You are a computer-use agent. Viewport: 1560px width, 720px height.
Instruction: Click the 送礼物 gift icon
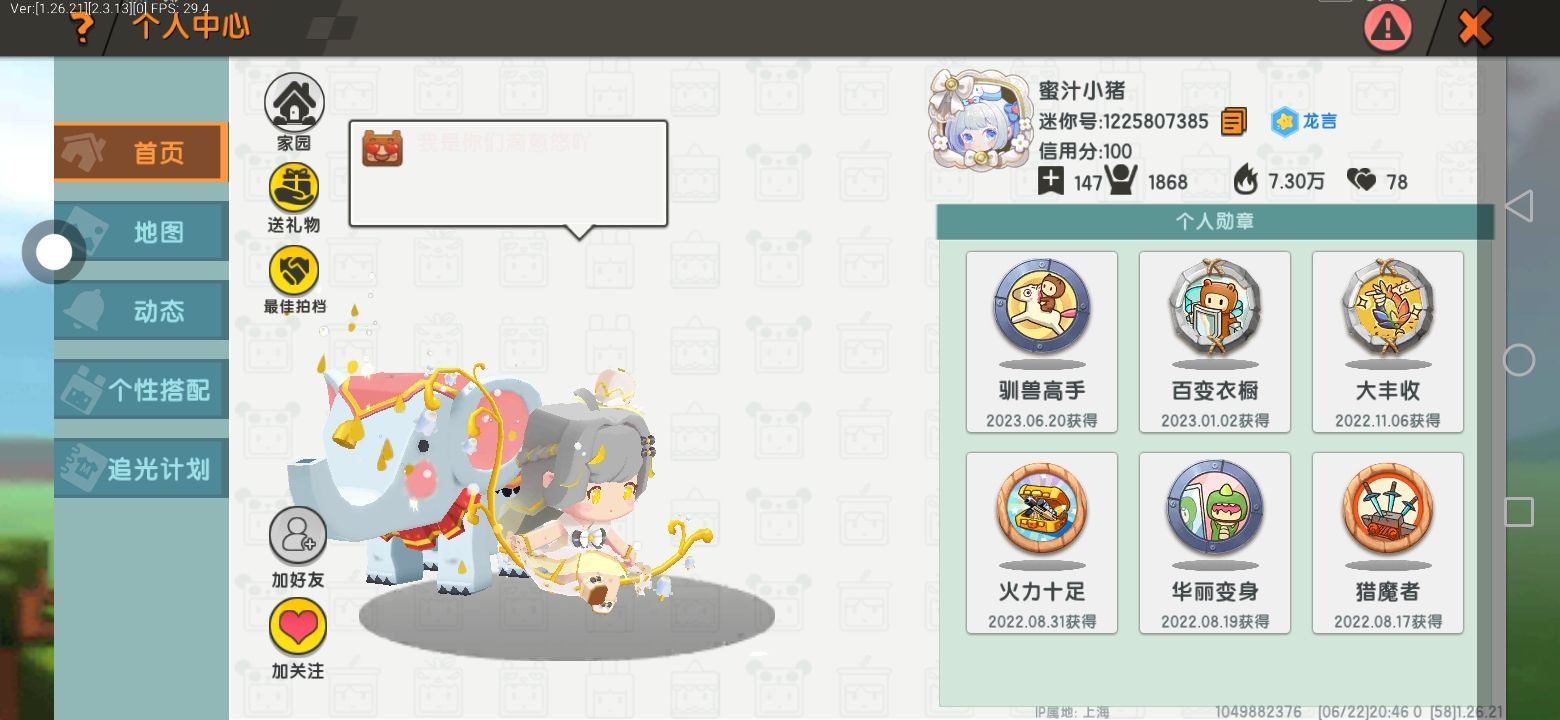click(294, 188)
